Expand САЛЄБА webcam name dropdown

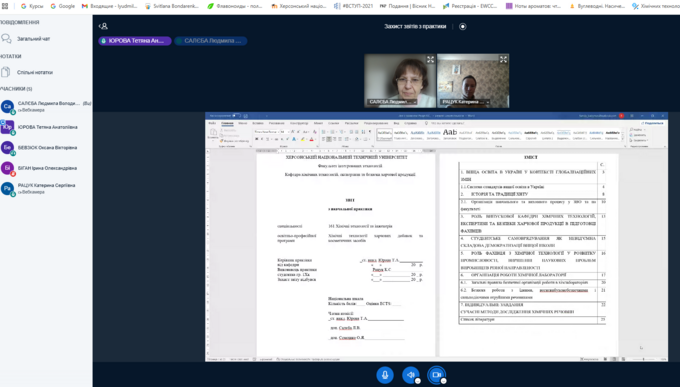point(415,102)
